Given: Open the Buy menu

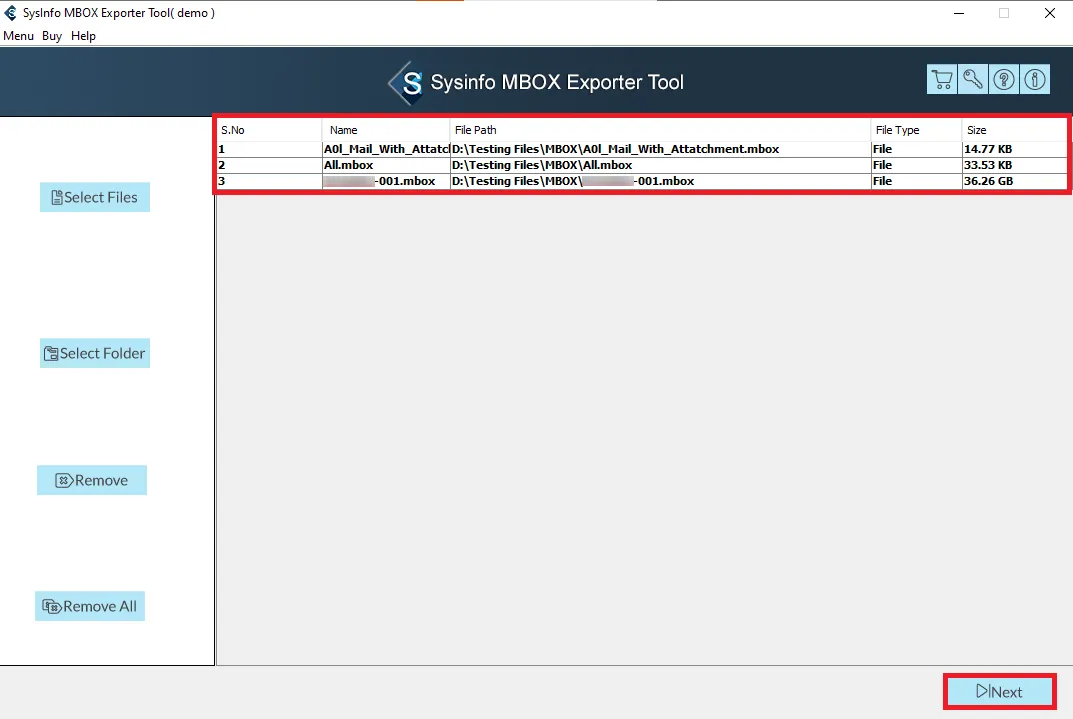Looking at the screenshot, I should click(x=52, y=36).
